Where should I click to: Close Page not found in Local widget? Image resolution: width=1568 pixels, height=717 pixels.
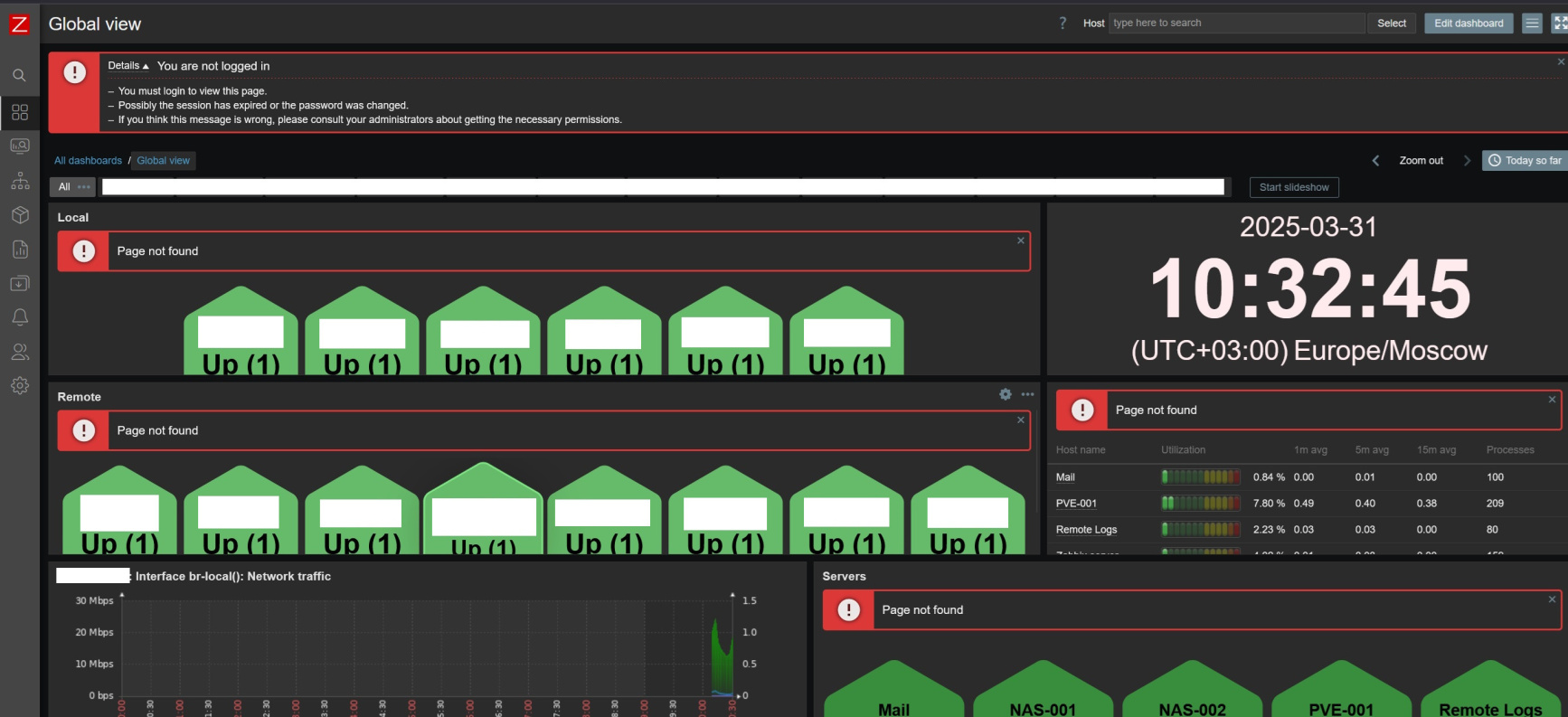[x=1021, y=241]
